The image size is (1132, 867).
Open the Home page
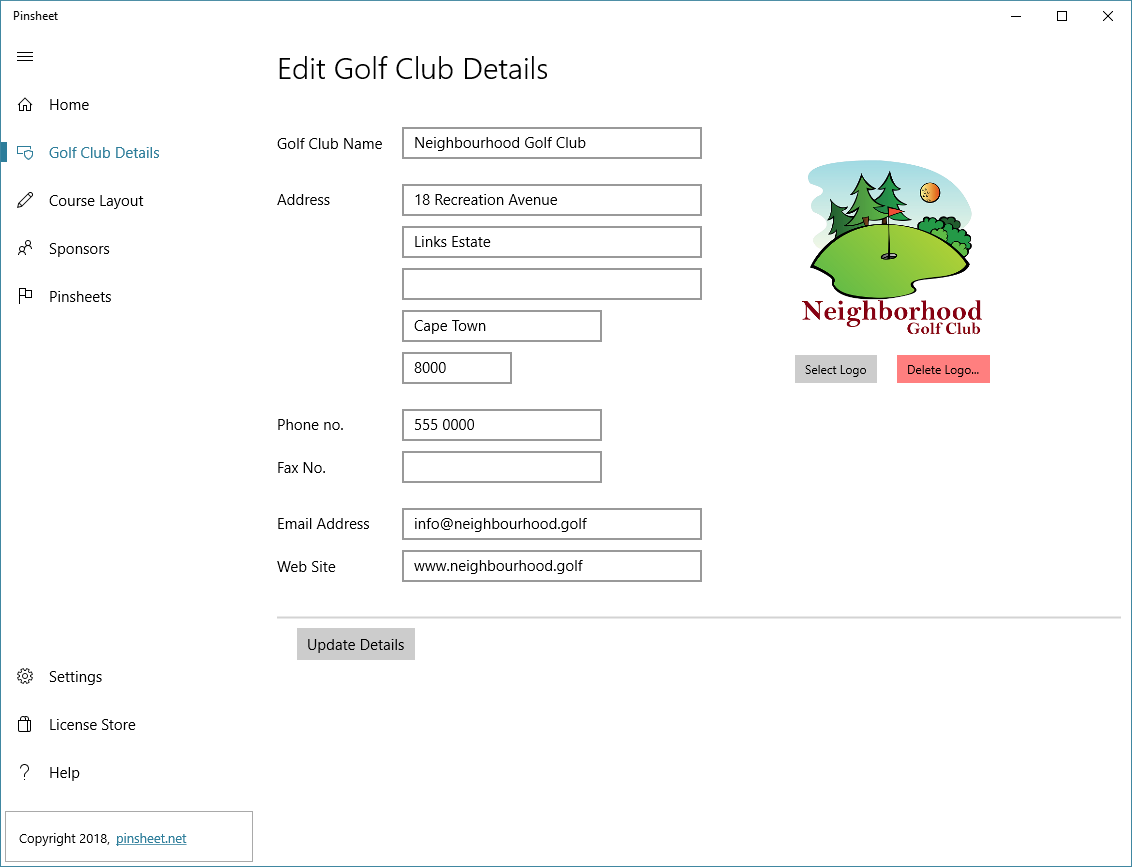tap(69, 105)
